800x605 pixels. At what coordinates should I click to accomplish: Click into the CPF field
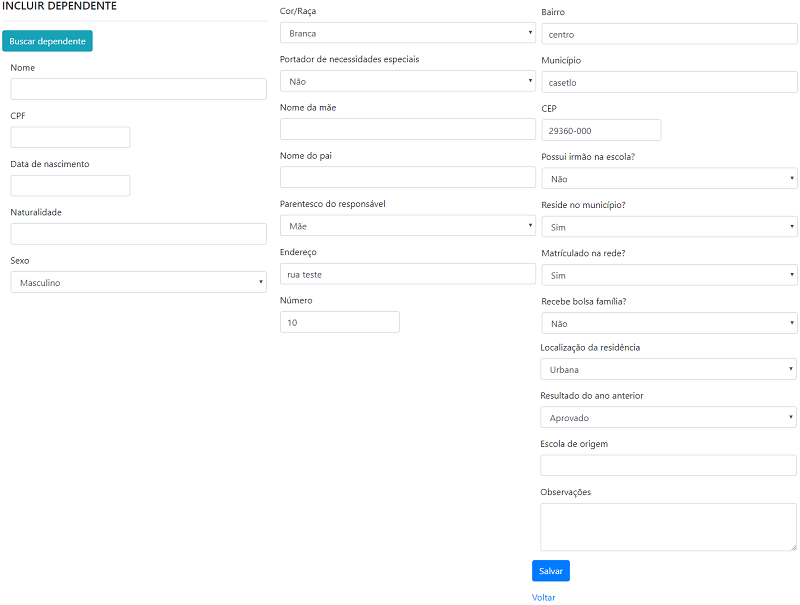click(x=70, y=137)
